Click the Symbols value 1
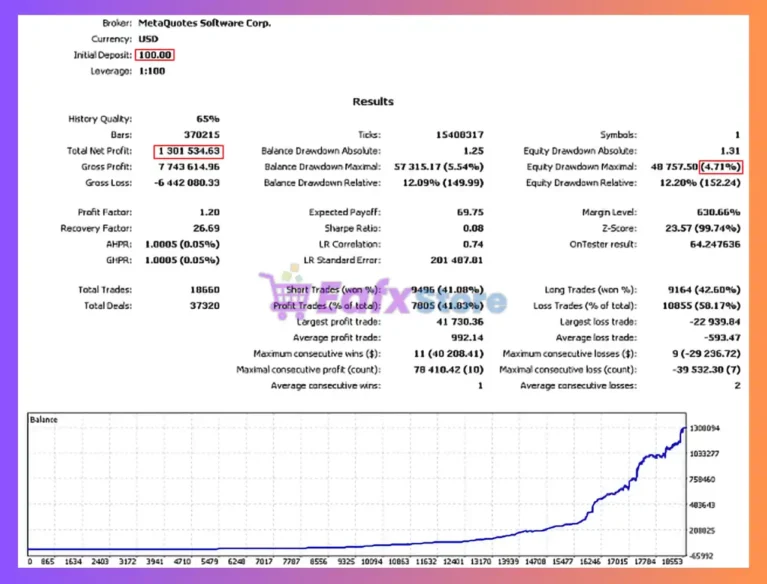 click(737, 135)
